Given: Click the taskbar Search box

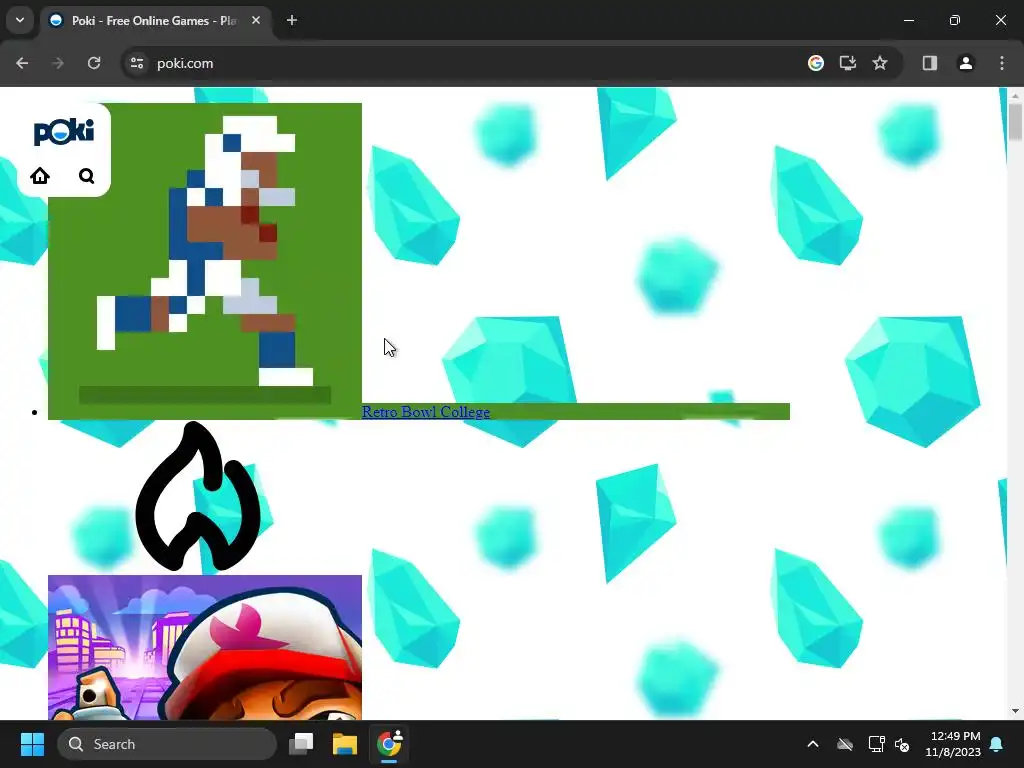Looking at the screenshot, I should pos(167,744).
